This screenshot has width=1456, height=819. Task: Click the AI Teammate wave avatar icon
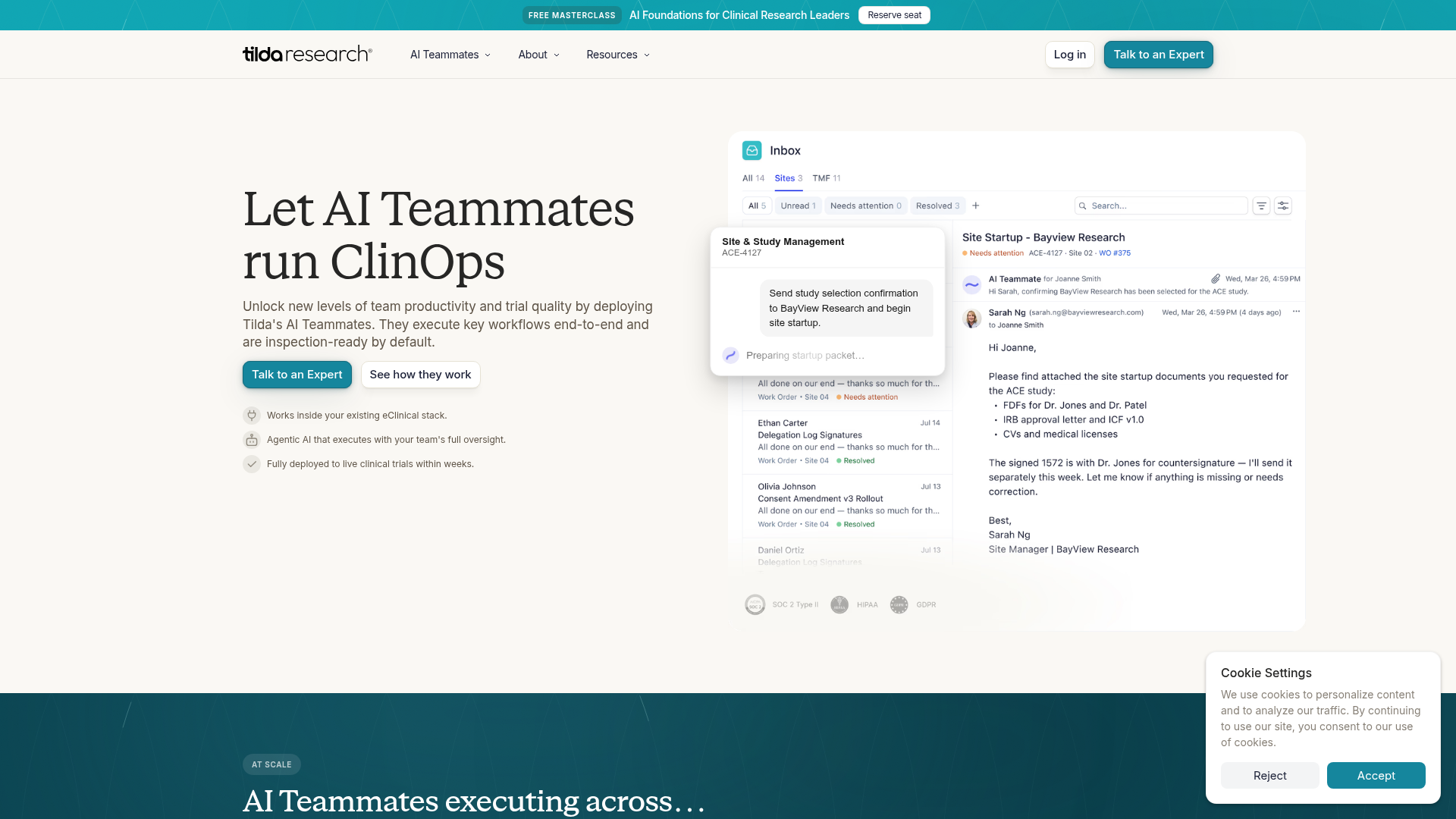click(x=971, y=285)
